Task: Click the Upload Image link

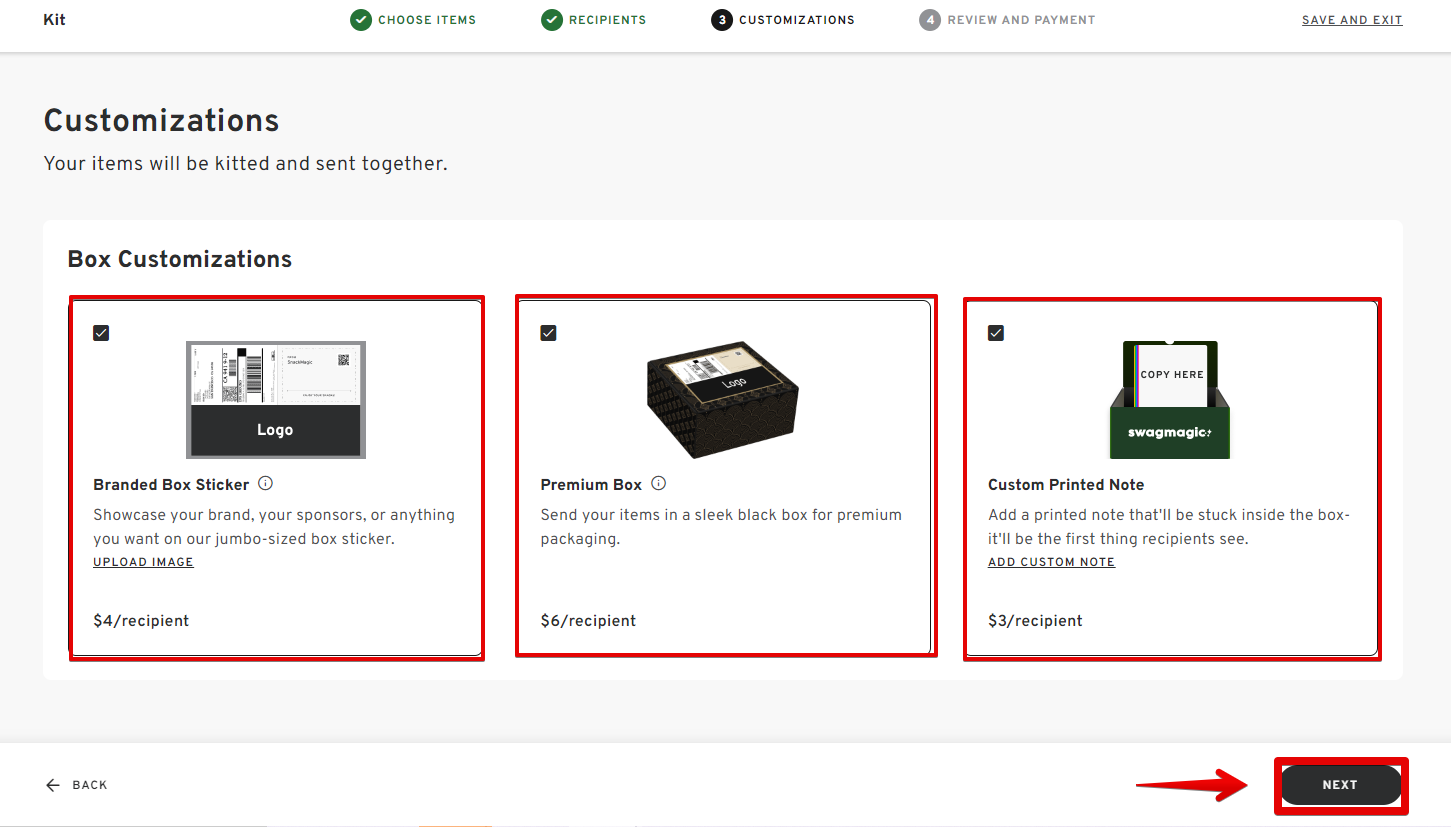Action: [x=143, y=562]
